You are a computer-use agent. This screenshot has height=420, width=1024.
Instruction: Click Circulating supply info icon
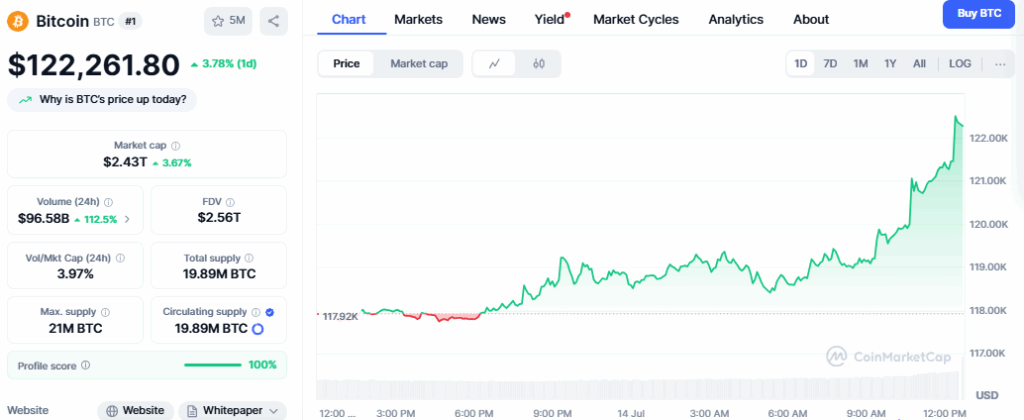pos(256,312)
